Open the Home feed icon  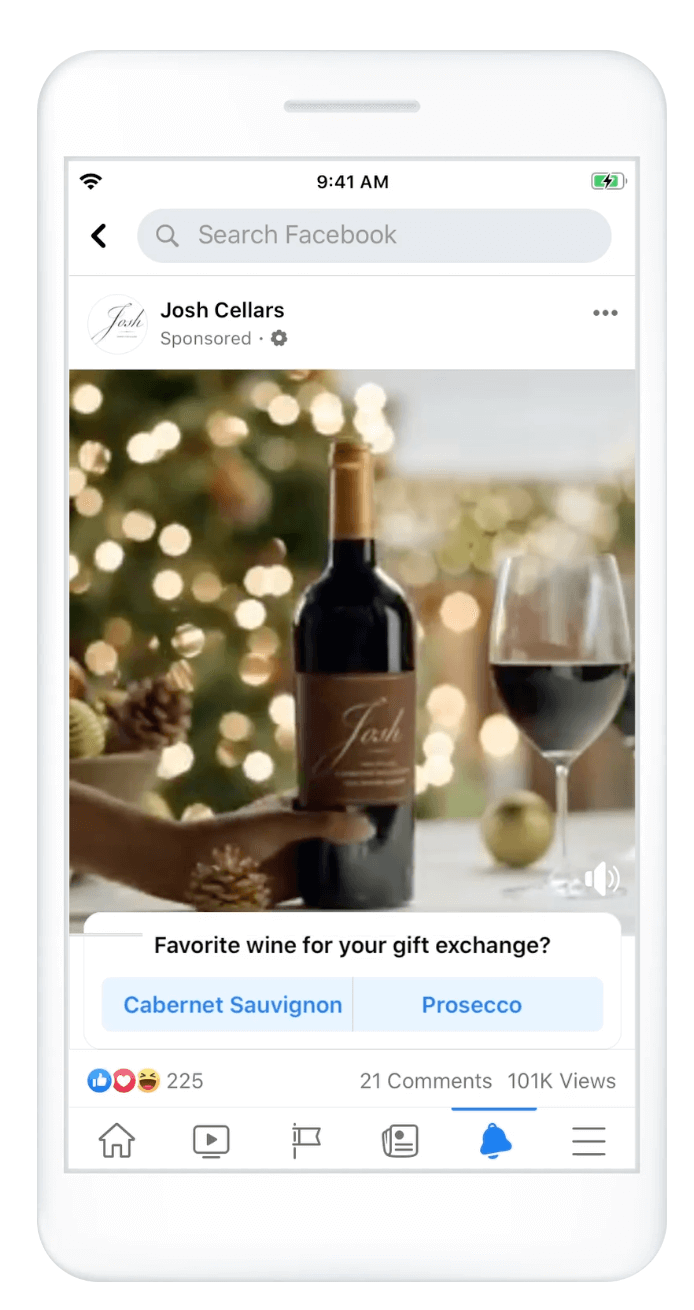click(x=116, y=1141)
